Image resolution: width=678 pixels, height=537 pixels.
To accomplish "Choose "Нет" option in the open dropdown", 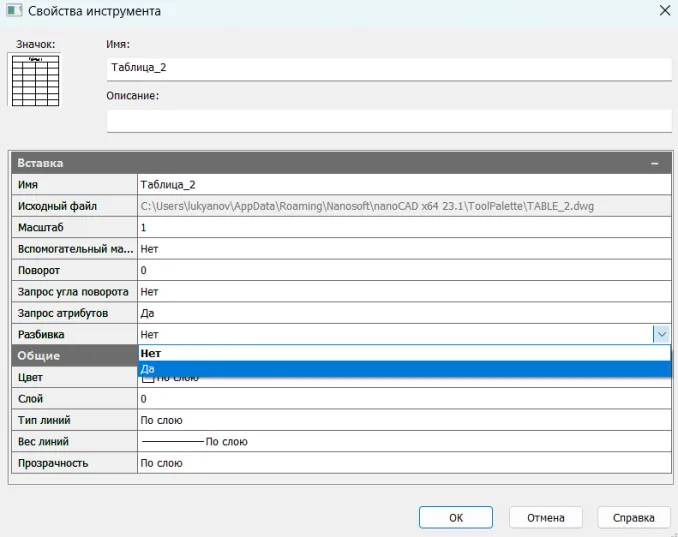I will (403, 353).
